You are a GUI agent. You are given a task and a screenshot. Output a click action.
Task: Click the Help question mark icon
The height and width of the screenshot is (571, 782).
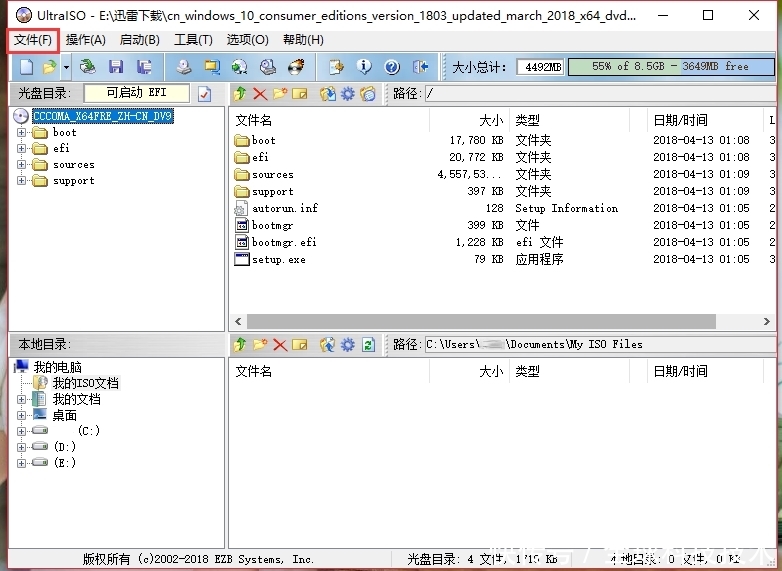click(392, 66)
